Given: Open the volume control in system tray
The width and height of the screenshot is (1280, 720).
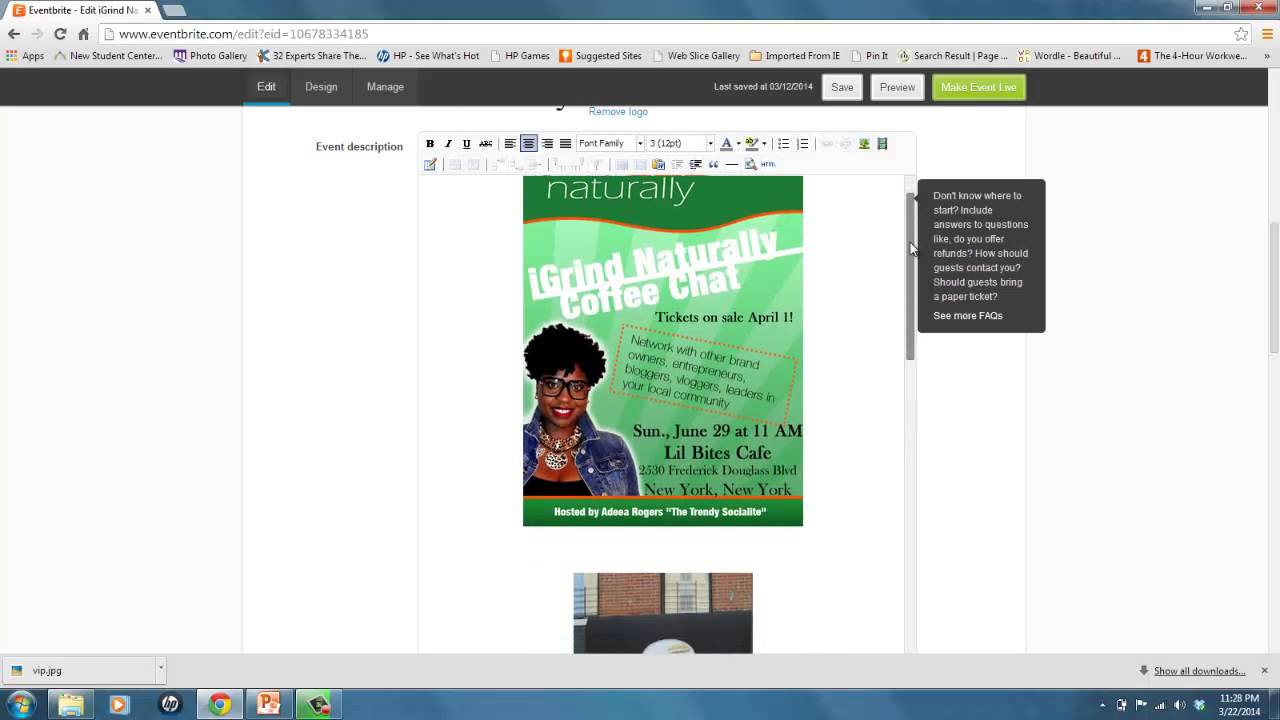Looking at the screenshot, I should [1180, 705].
